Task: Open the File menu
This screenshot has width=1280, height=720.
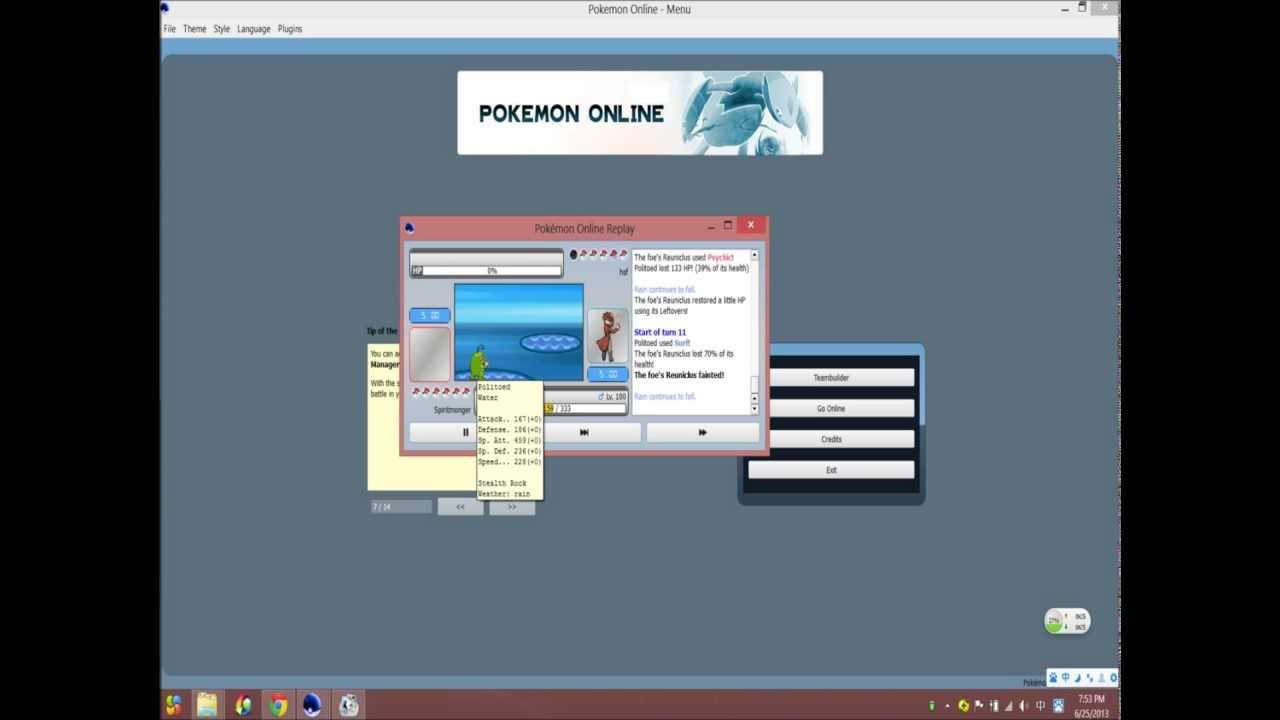Action: 170,29
